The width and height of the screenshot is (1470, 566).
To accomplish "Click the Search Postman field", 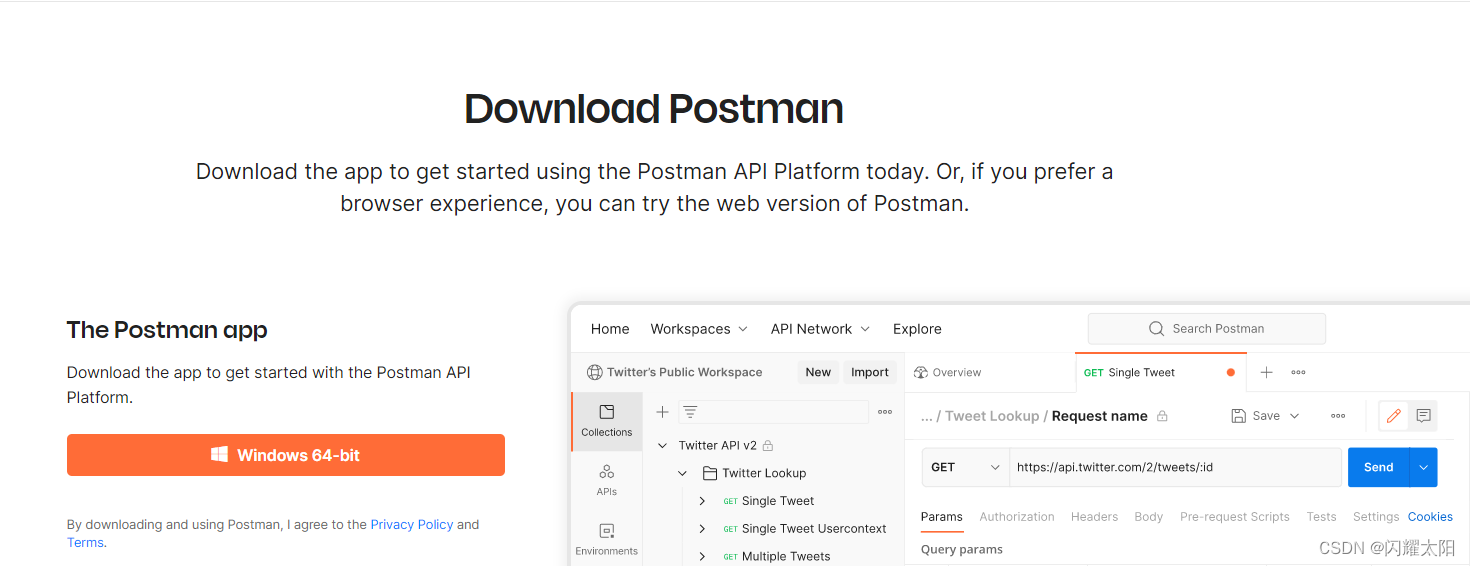I will pos(1206,328).
